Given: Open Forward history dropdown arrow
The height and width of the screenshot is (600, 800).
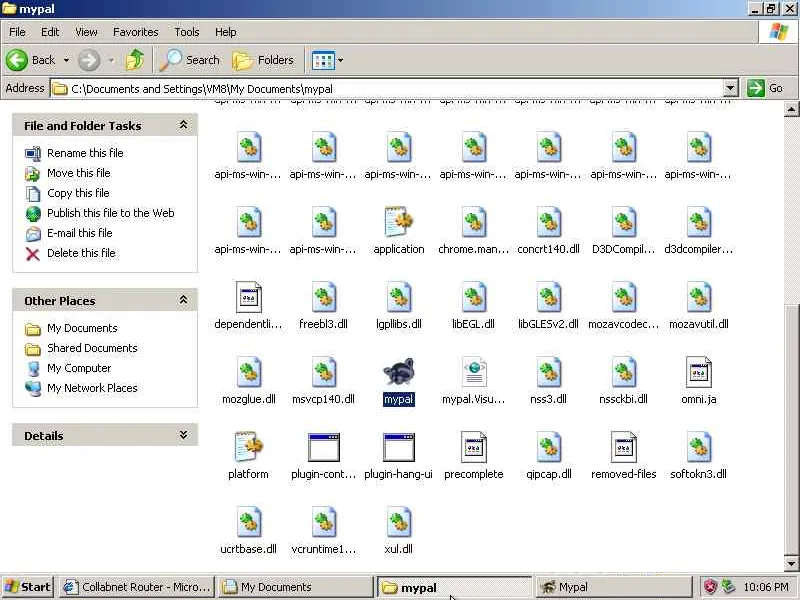Looking at the screenshot, I should [x=111, y=60].
